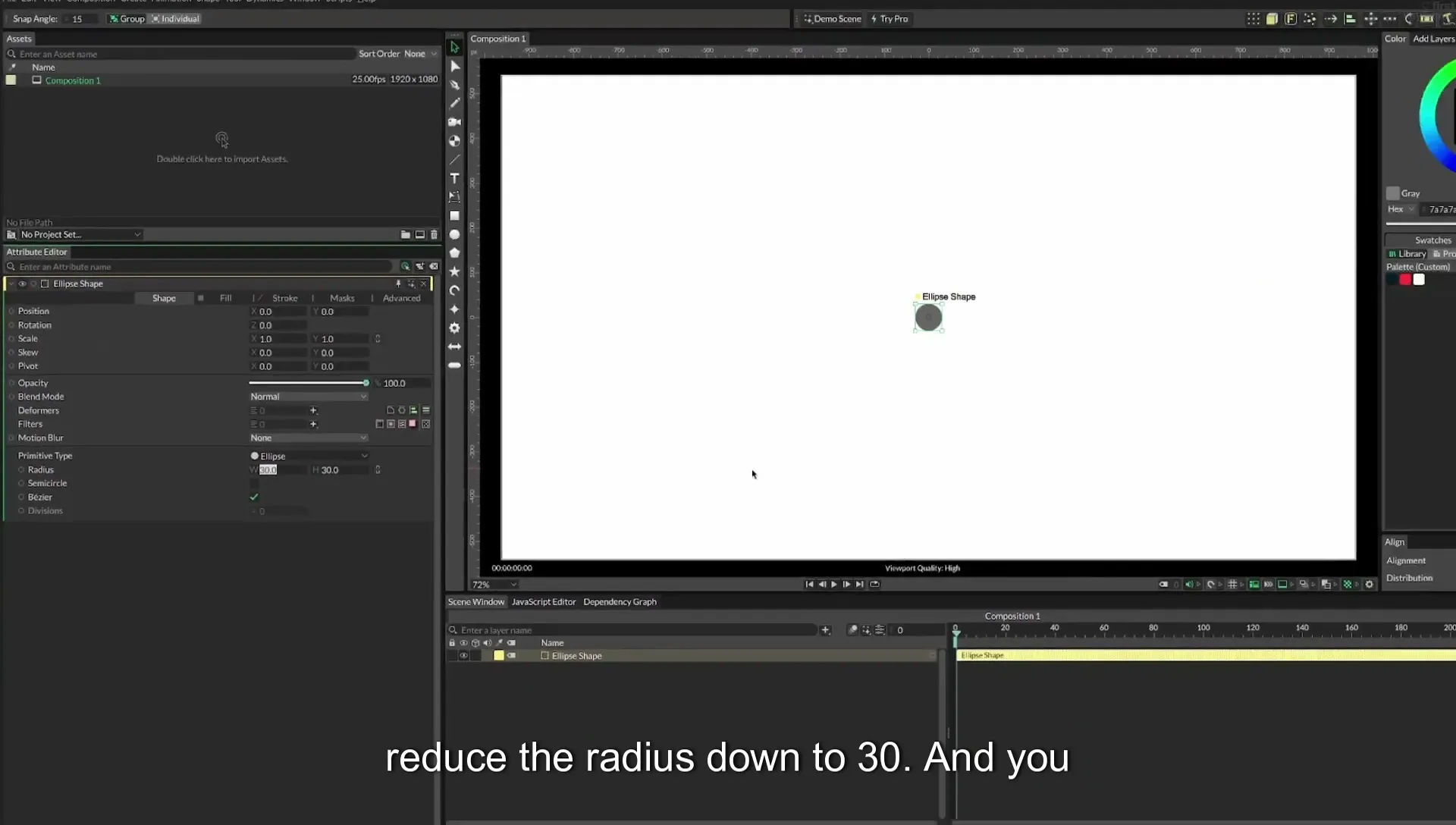
Task: Open the Hex color mode dropdown
Action: (1401, 209)
